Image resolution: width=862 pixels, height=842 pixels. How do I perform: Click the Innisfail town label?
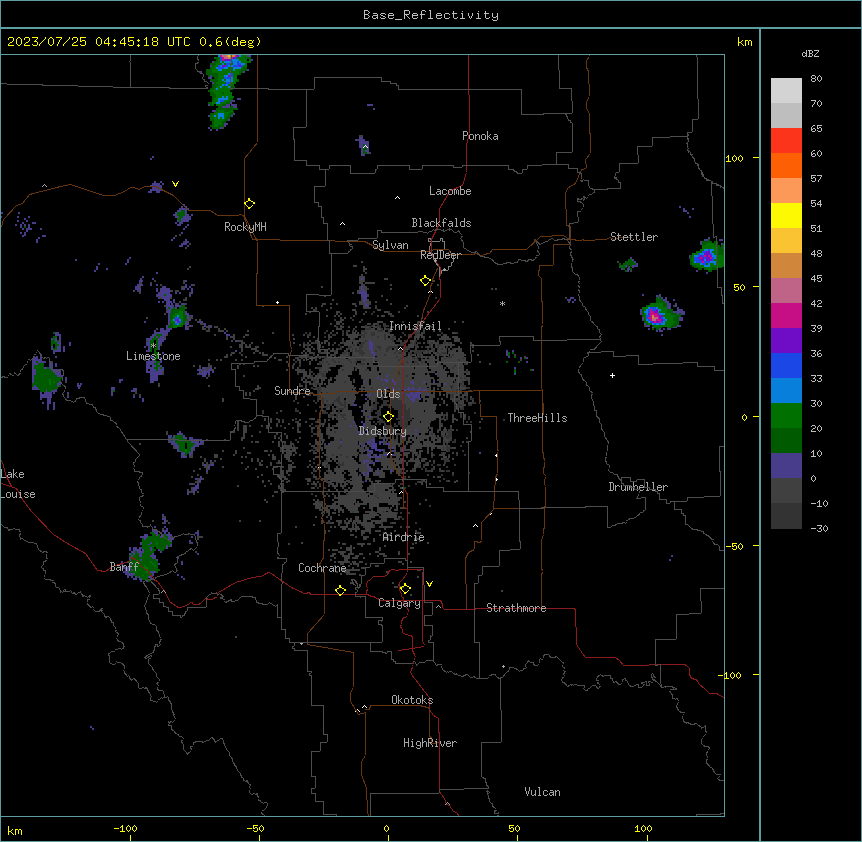point(415,326)
